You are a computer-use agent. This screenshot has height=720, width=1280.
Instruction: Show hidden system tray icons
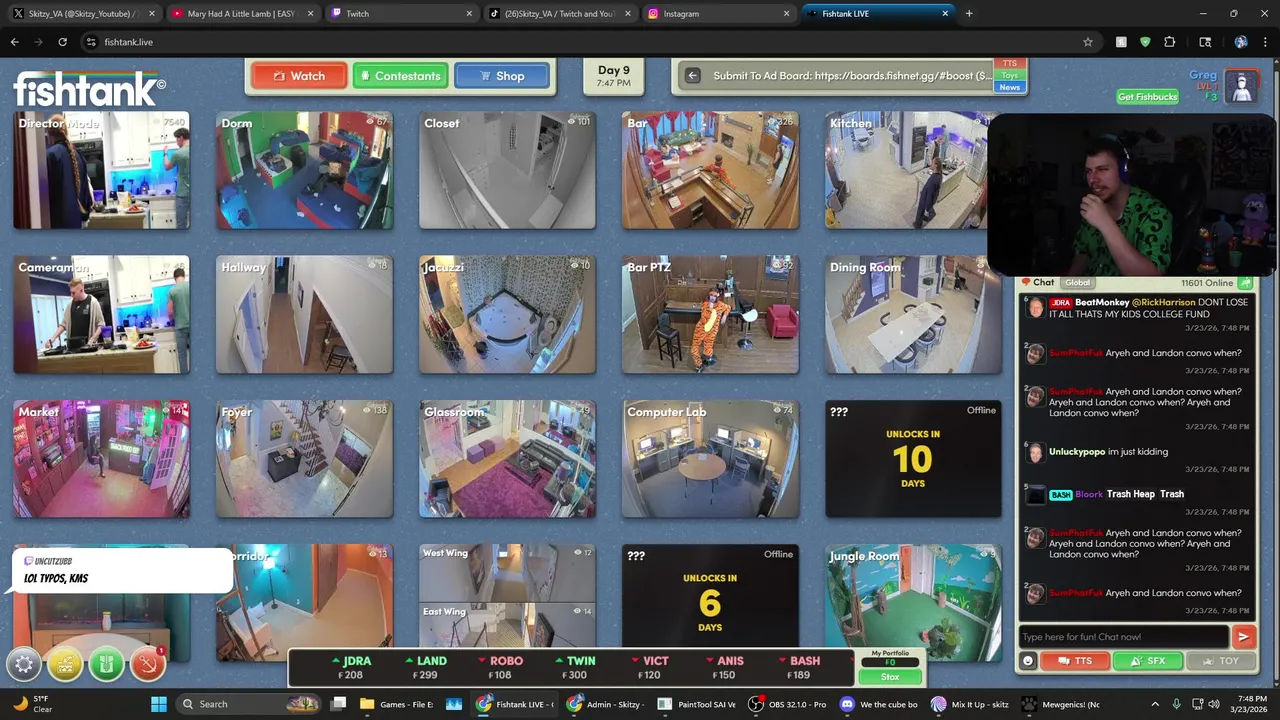[1155, 704]
